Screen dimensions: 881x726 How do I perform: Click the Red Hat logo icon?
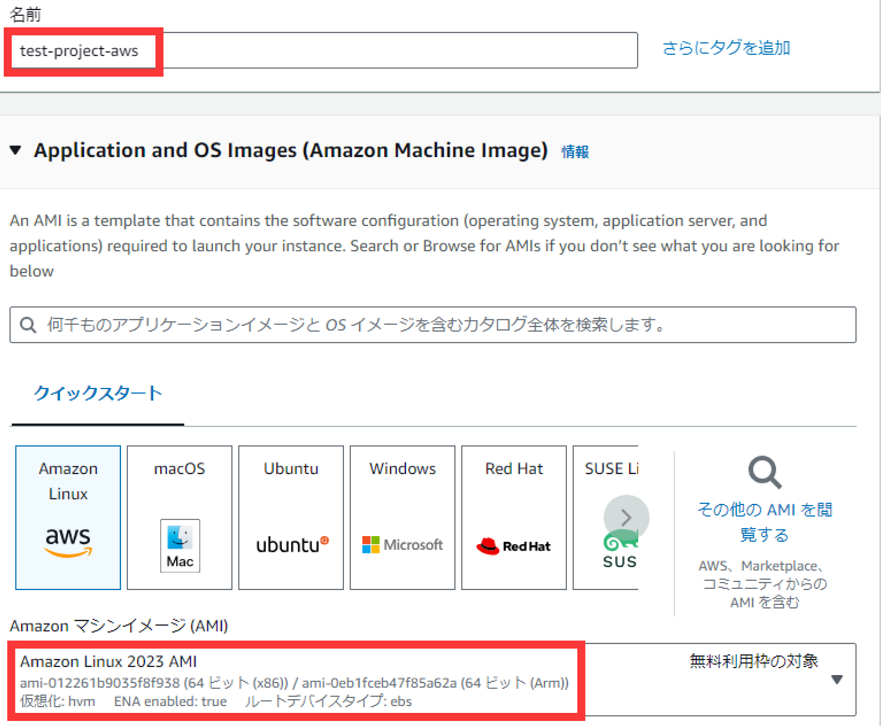[514, 546]
